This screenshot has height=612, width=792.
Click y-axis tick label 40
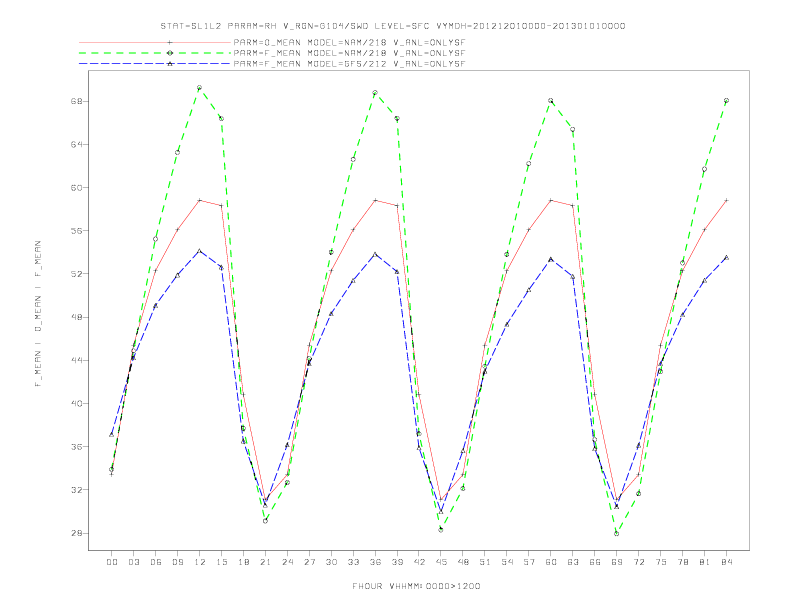pyautogui.click(x=76, y=403)
